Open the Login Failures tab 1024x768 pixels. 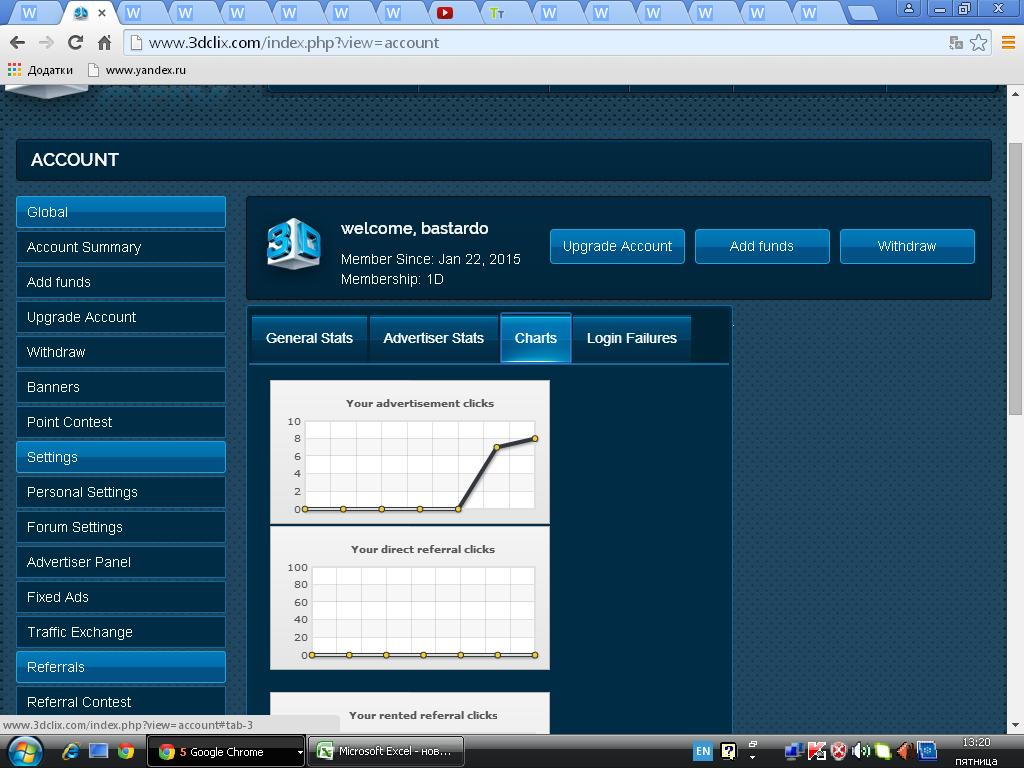point(632,338)
